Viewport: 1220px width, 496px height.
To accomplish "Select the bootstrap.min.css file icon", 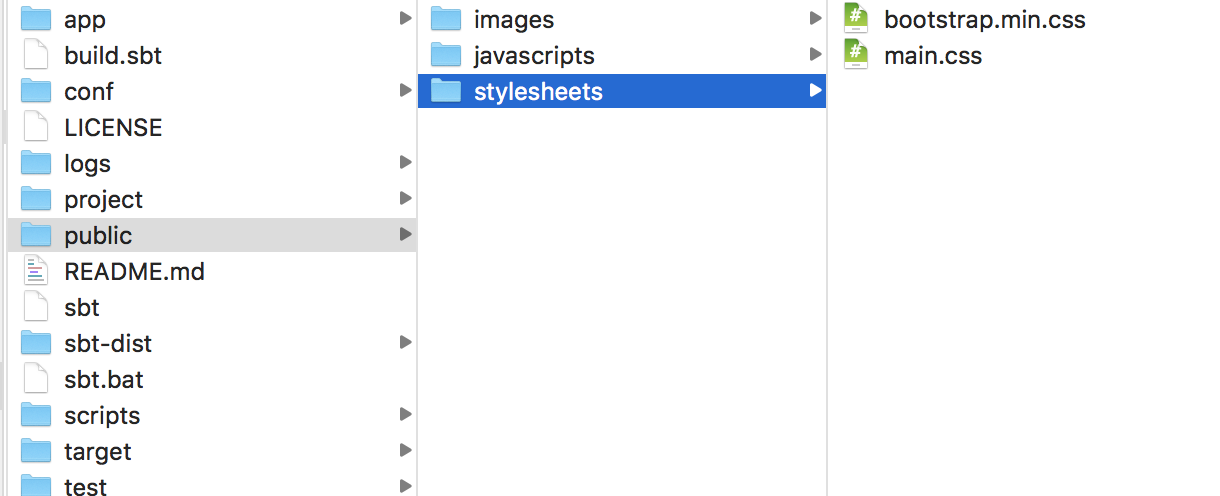I will tap(855, 19).
